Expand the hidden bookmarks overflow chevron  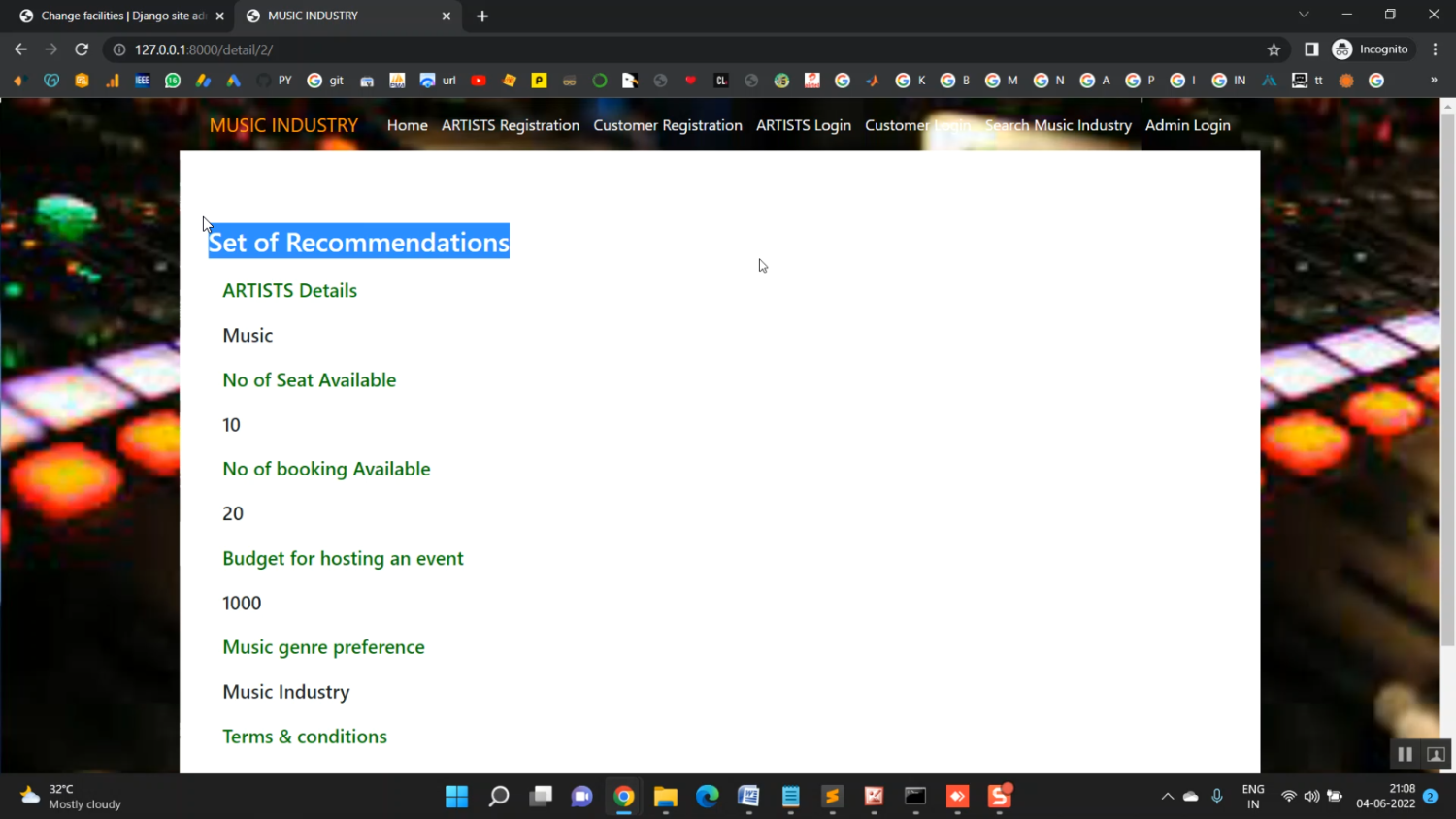[1434, 81]
